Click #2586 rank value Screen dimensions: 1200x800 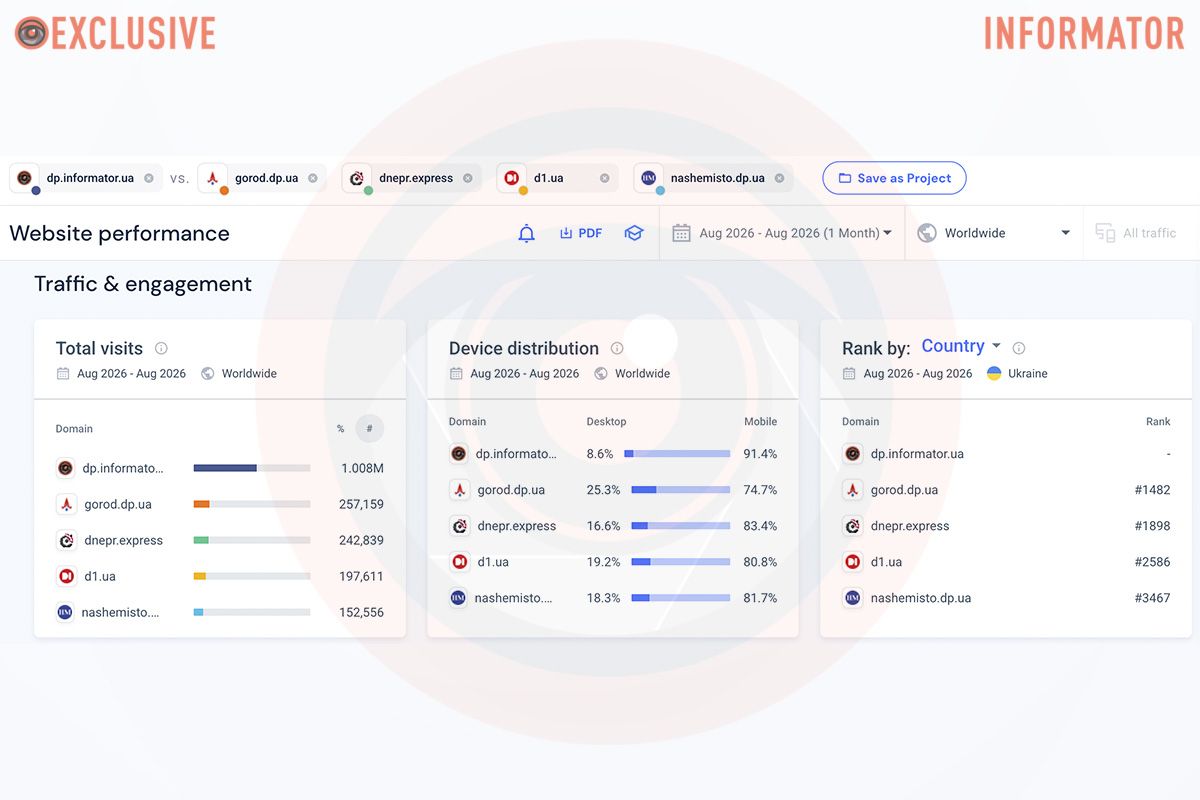pyautogui.click(x=1152, y=562)
